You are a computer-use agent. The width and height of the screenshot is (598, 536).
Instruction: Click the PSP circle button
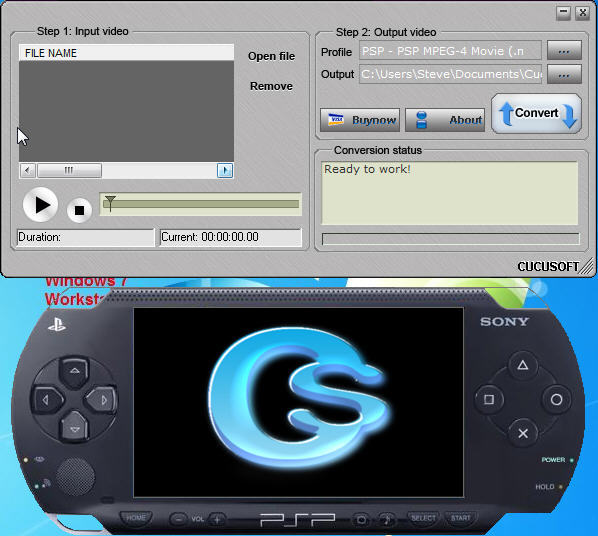(x=556, y=399)
